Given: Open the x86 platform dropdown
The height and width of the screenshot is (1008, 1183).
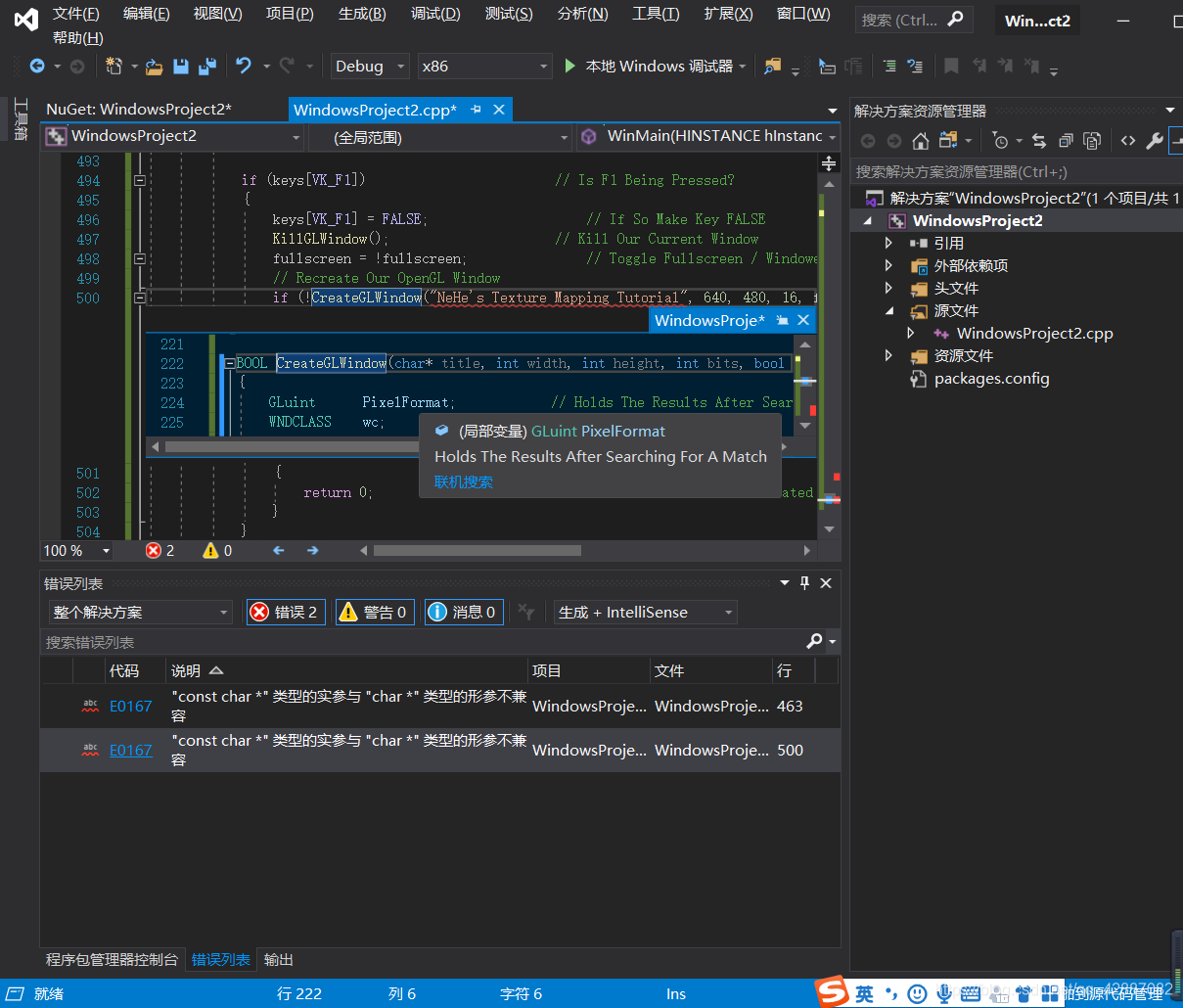Looking at the screenshot, I should click(485, 67).
